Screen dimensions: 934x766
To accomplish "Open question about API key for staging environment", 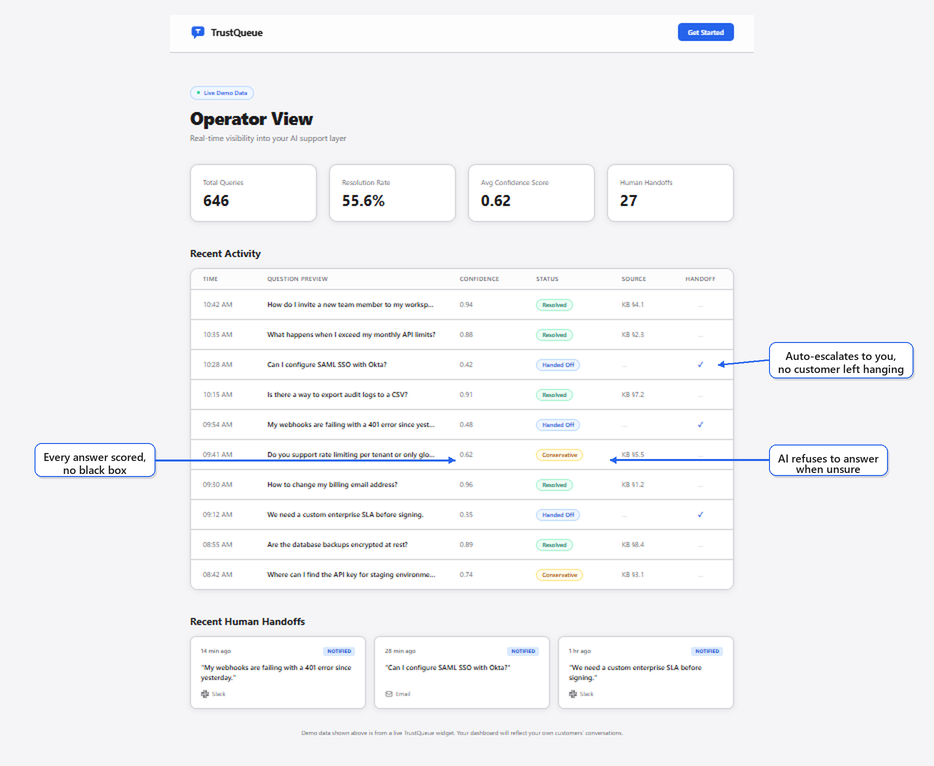I will click(x=351, y=575).
